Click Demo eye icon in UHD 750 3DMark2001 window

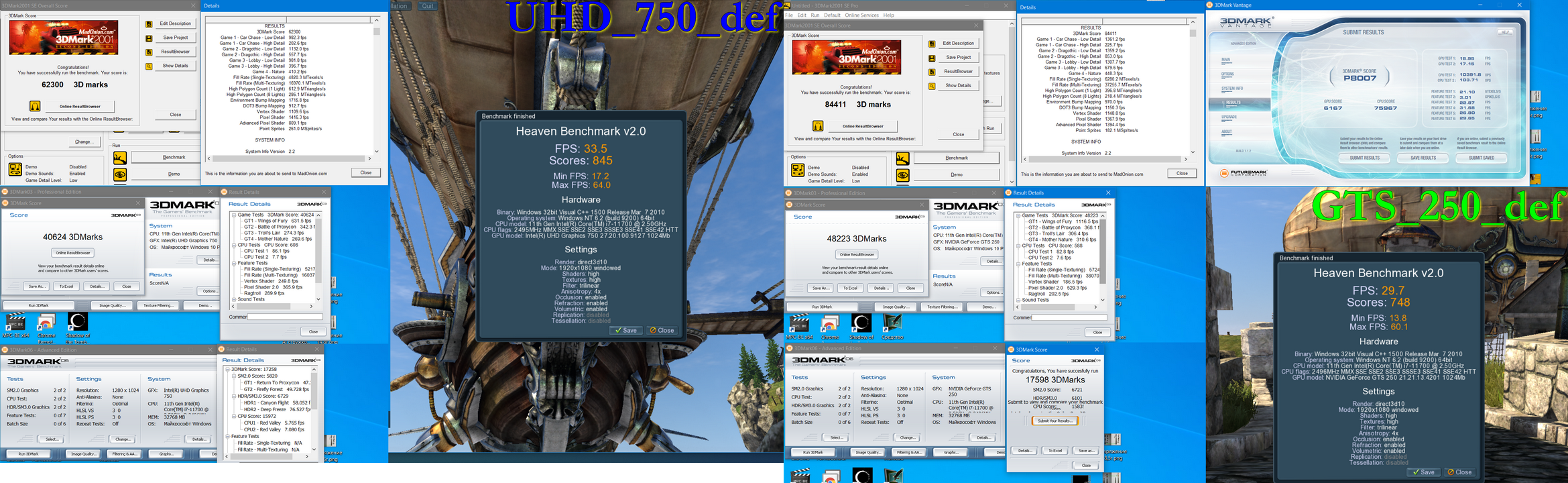pyautogui.click(x=120, y=174)
